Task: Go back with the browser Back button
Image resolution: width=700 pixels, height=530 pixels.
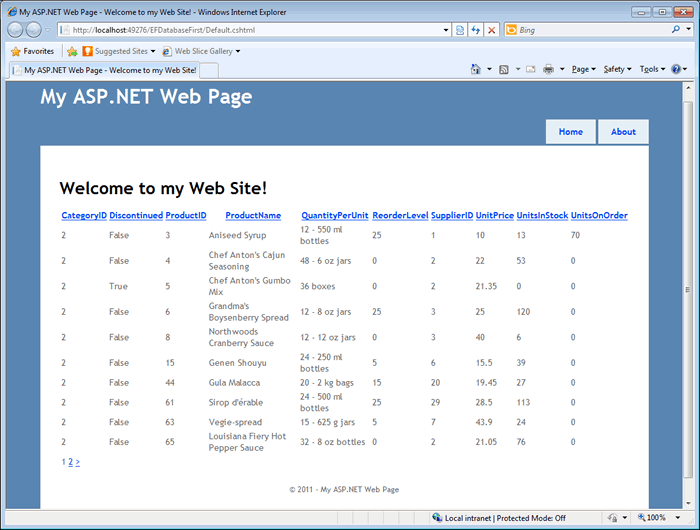Action: tap(15, 30)
